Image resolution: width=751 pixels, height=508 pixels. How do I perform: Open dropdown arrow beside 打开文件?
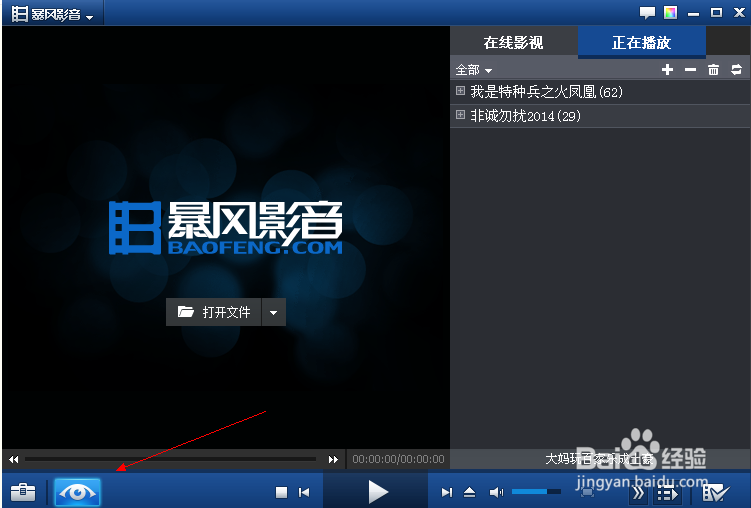pyautogui.click(x=273, y=312)
